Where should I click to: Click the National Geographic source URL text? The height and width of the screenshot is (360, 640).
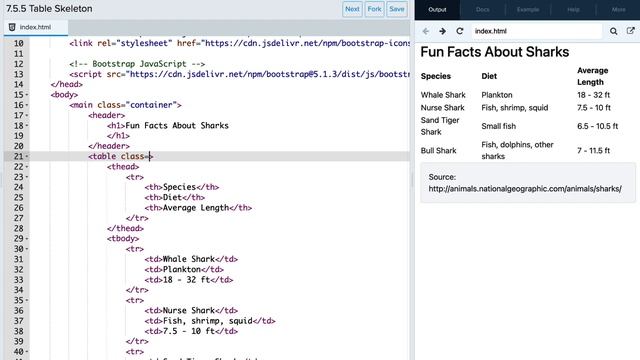[525, 189]
